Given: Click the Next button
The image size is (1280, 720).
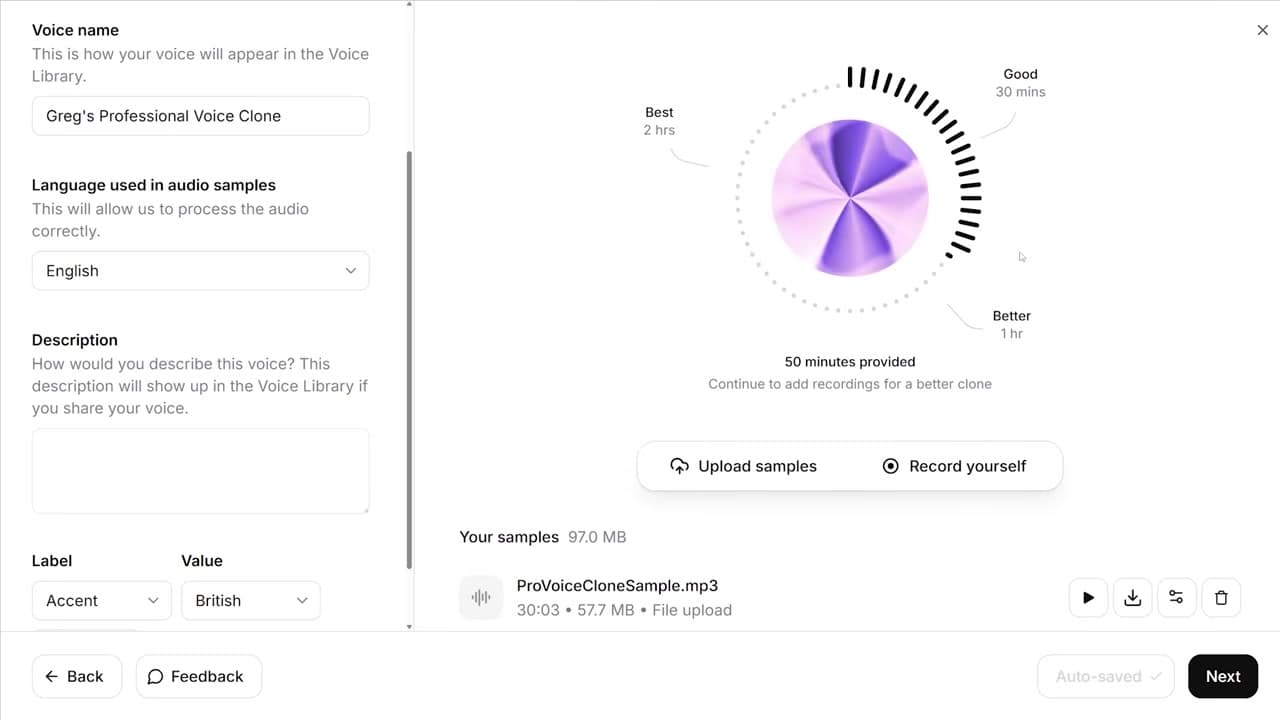Looking at the screenshot, I should 1223,677.
